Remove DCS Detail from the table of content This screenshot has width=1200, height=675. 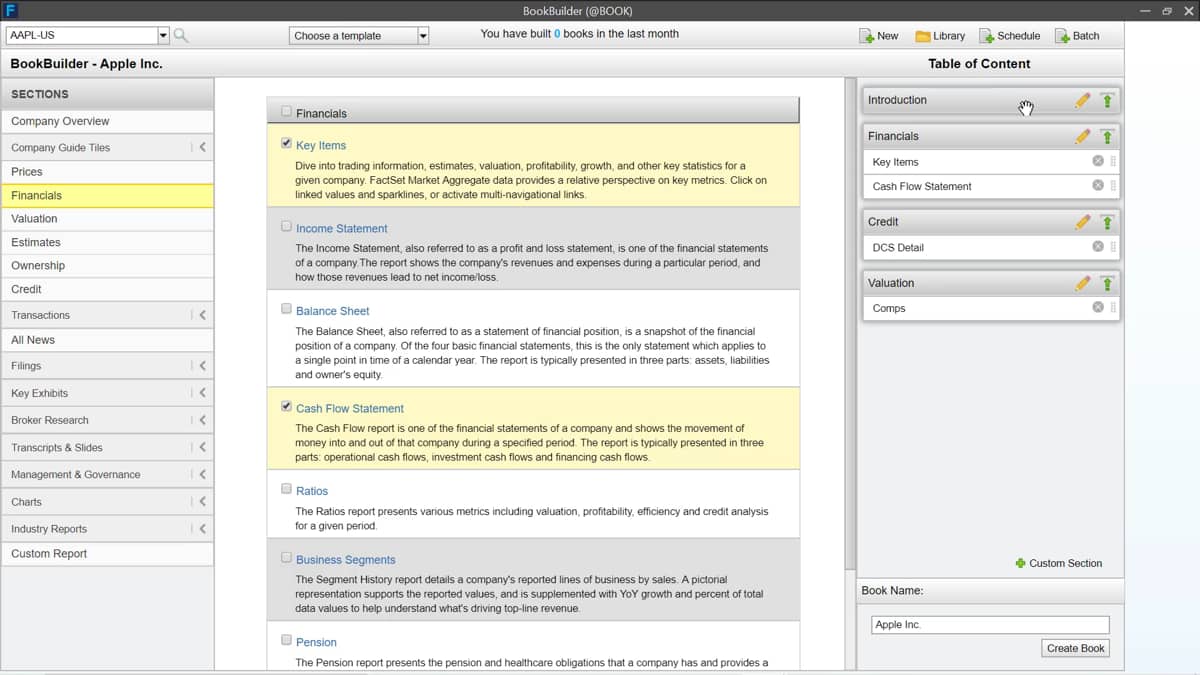pyautogui.click(x=1098, y=247)
